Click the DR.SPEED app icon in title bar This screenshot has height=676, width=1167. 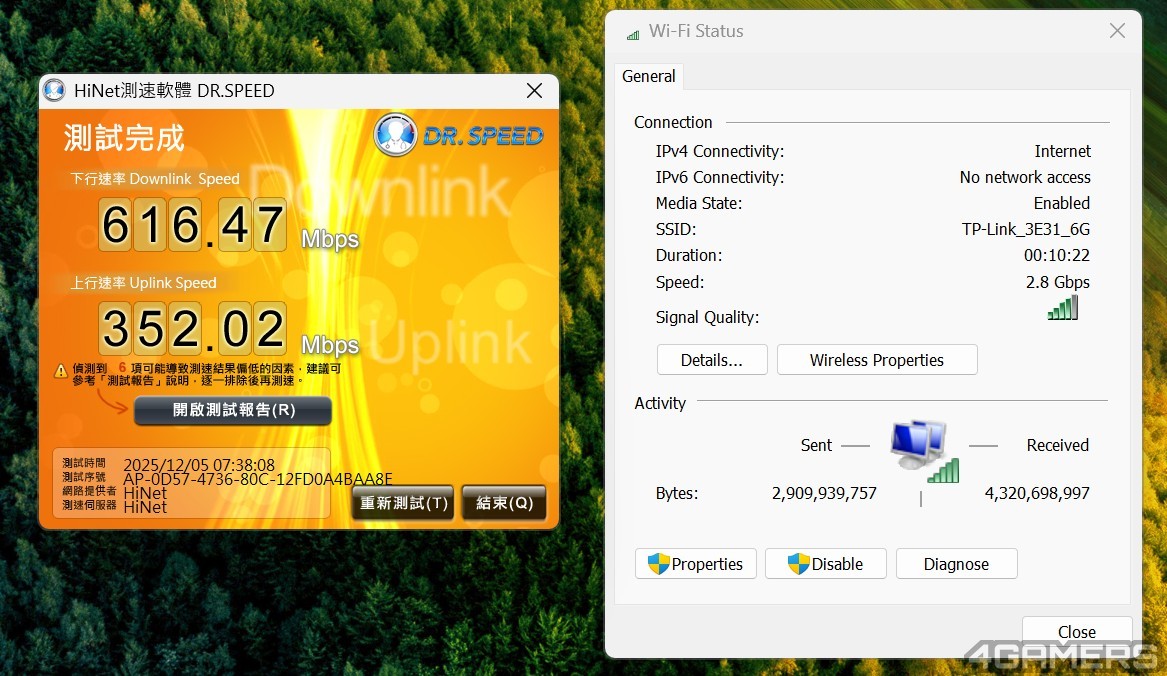[55, 90]
